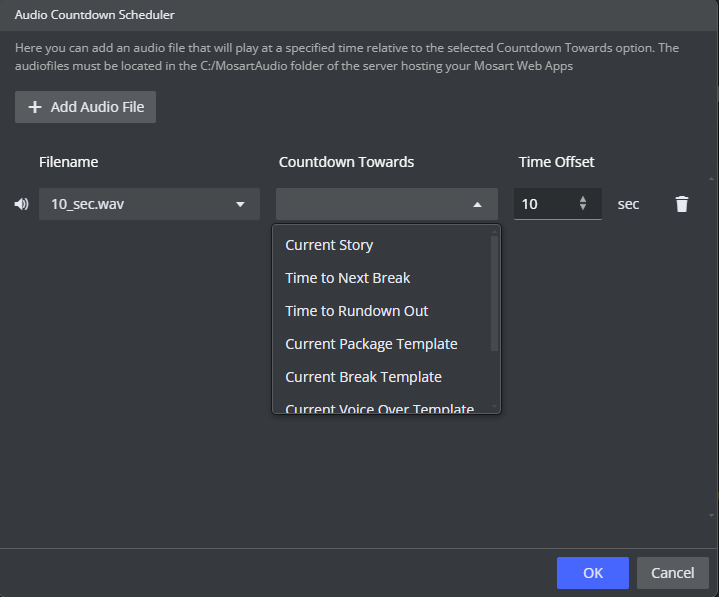
Task: Pick Time to Rundown Out option
Action: tap(356, 311)
